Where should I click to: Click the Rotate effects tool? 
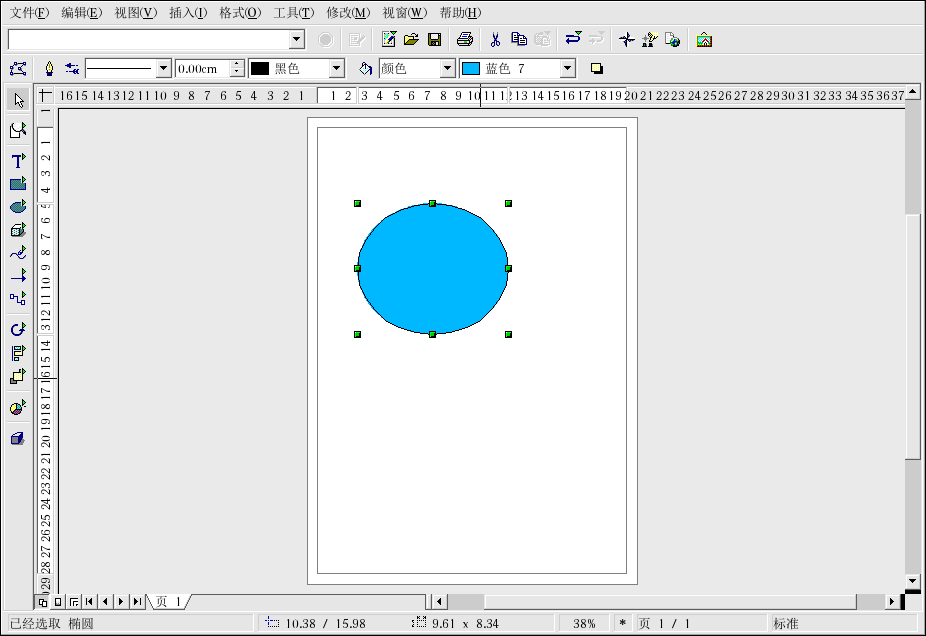coord(17,329)
